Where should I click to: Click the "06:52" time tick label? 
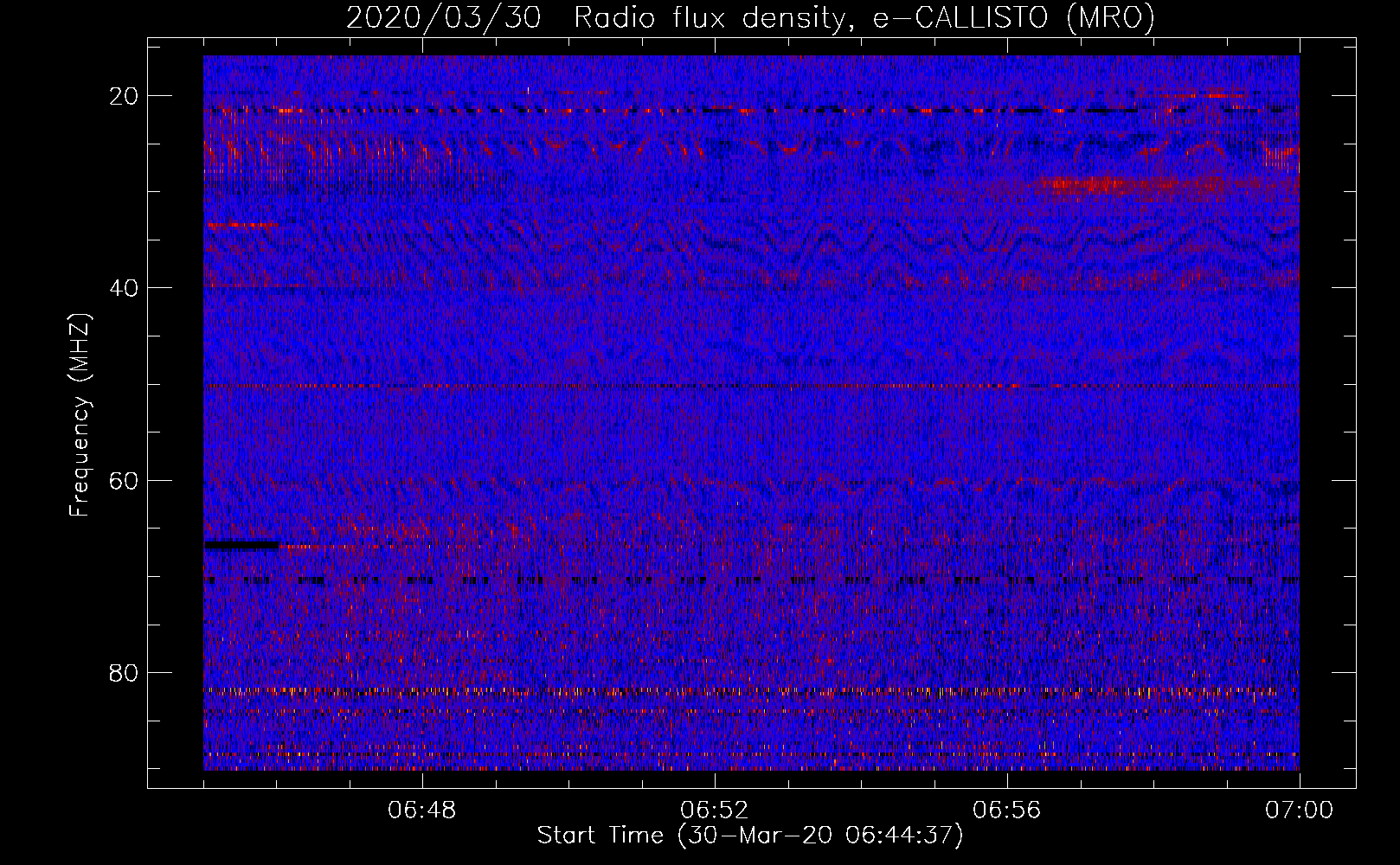[715, 811]
